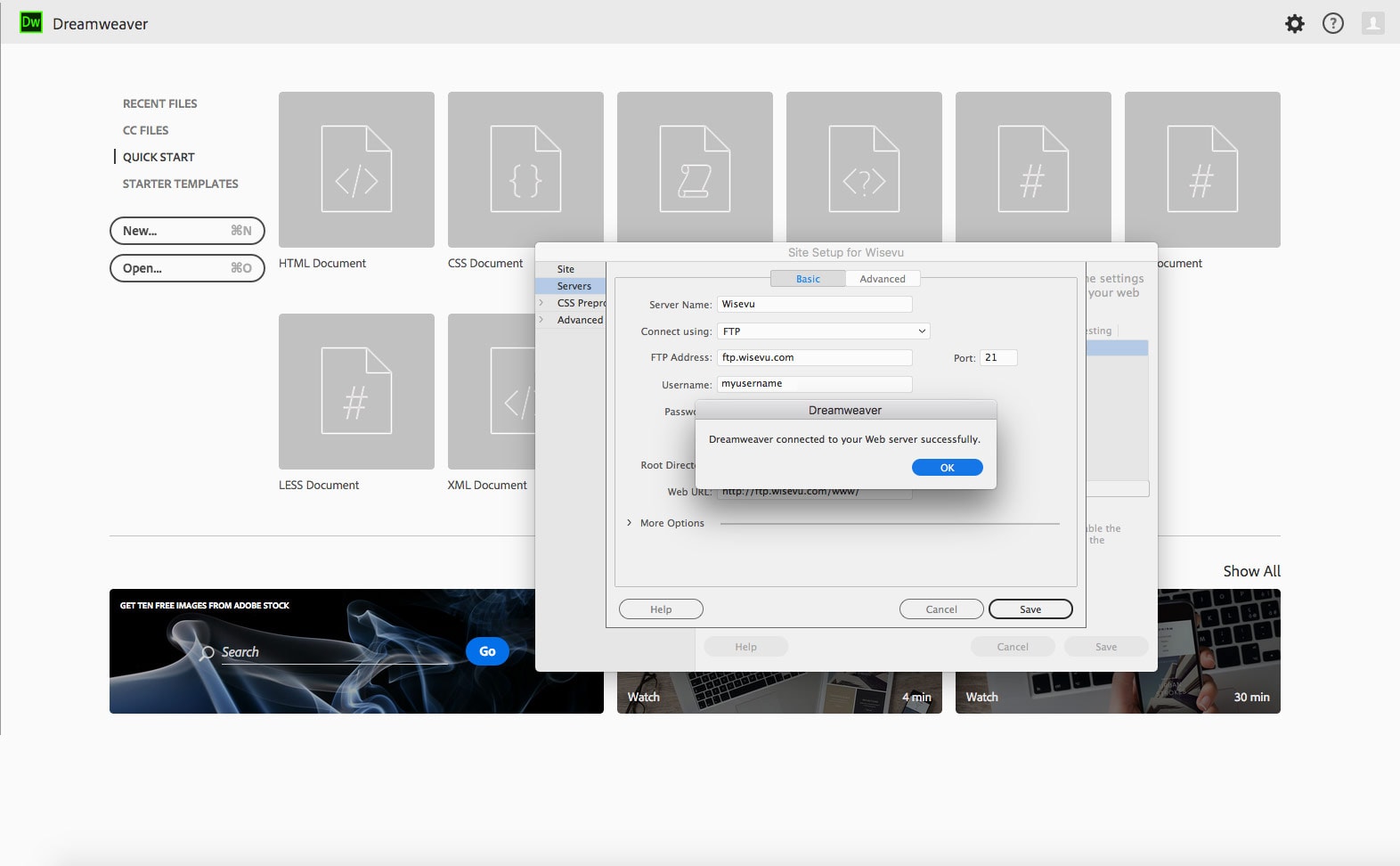Viewport: 1400px width, 866px height.
Task: Click Cancel in the server settings dialog
Action: pyautogui.click(x=941, y=609)
